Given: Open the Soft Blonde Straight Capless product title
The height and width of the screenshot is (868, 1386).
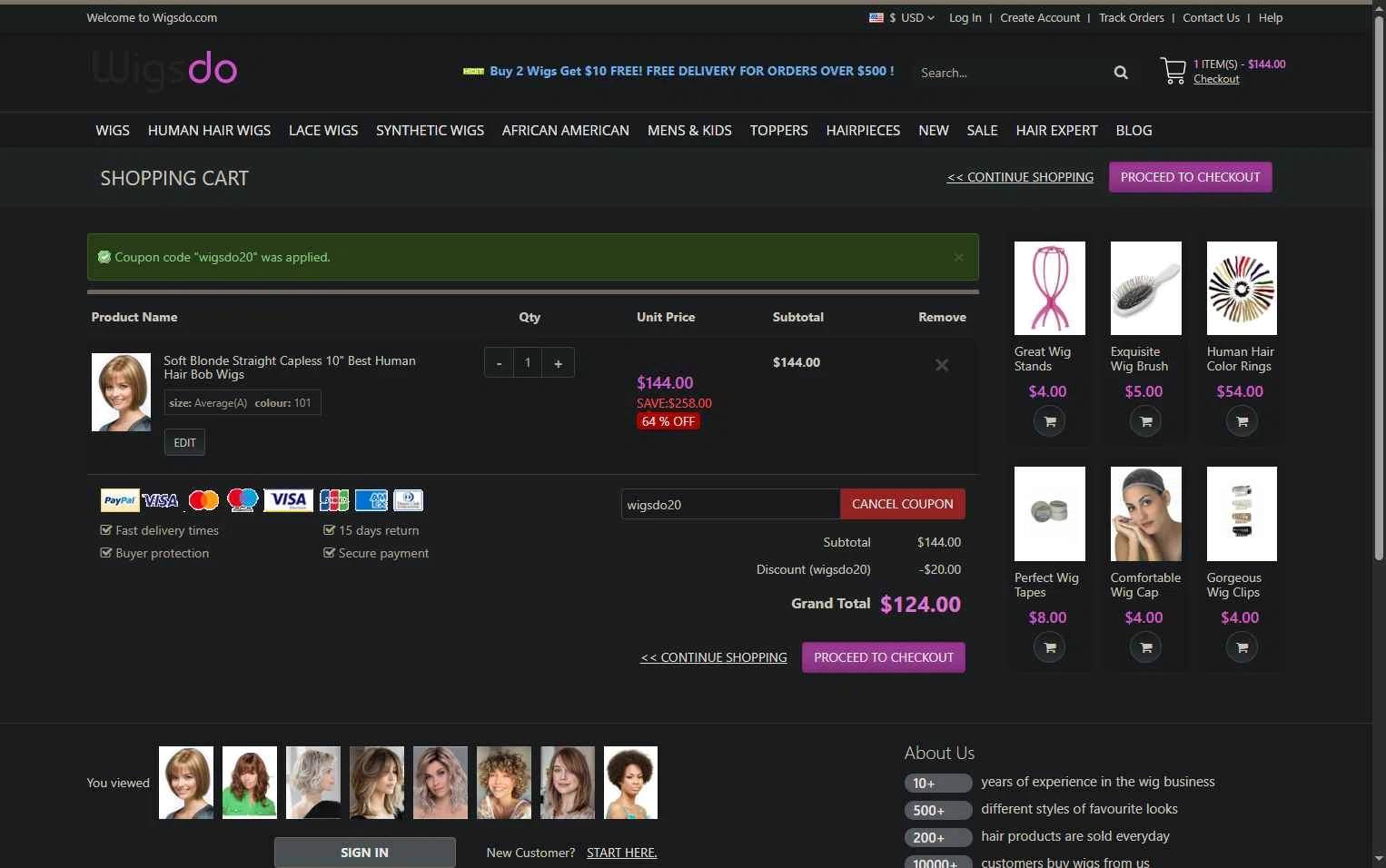Looking at the screenshot, I should pos(290,367).
